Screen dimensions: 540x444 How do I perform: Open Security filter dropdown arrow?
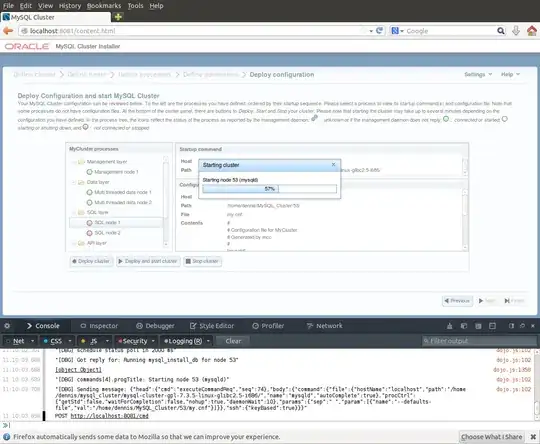pyautogui.click(x=153, y=341)
